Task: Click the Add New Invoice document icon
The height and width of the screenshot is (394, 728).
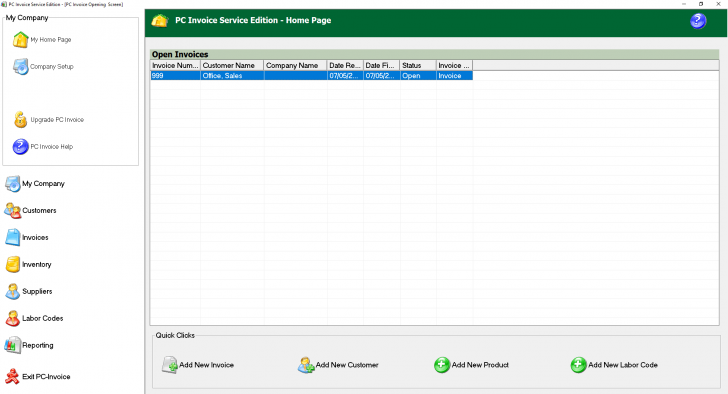Action: pos(169,365)
